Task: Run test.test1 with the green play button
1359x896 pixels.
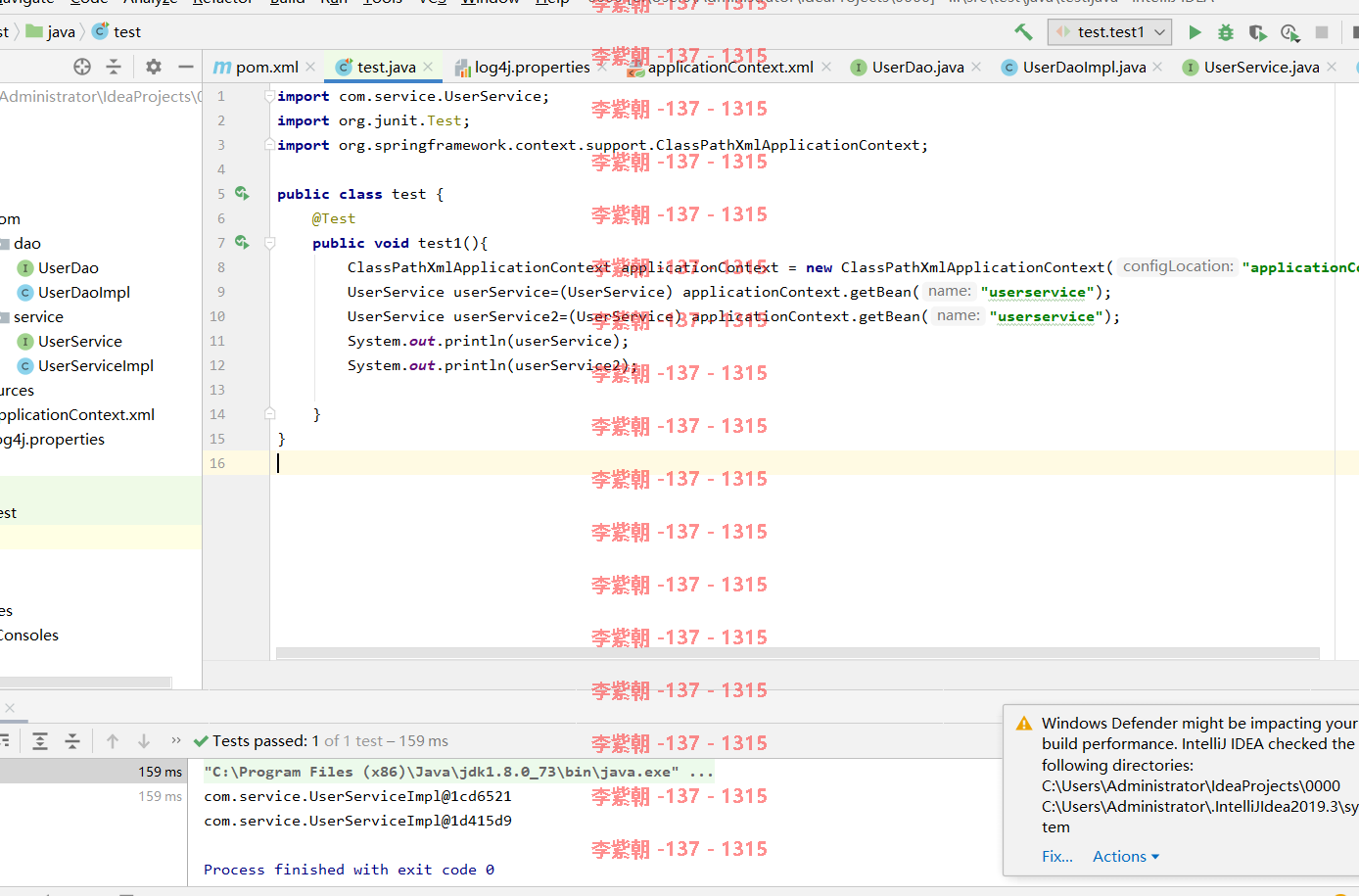Action: [x=1195, y=32]
